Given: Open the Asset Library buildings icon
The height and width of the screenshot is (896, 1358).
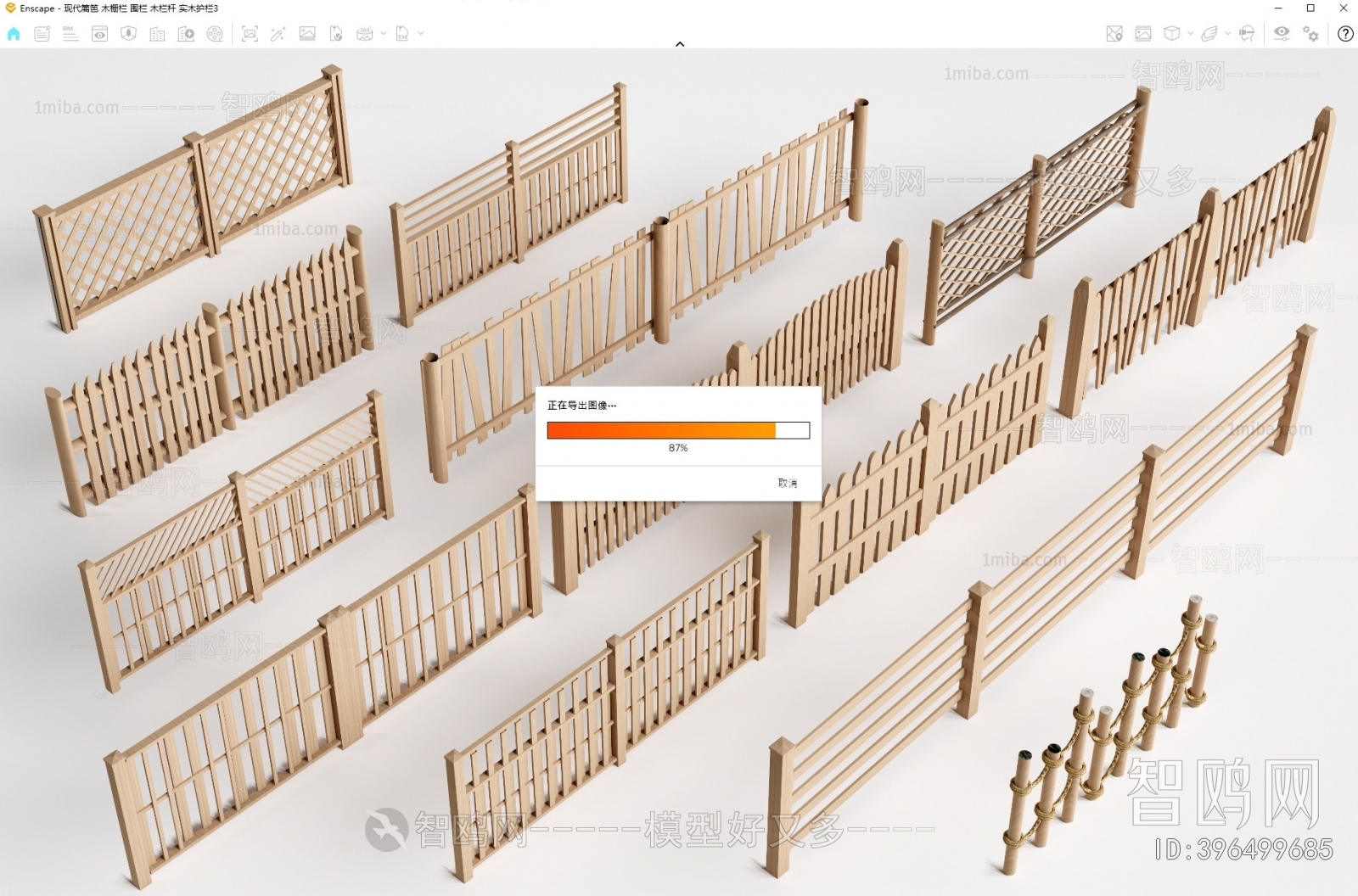Looking at the screenshot, I should (x=157, y=34).
